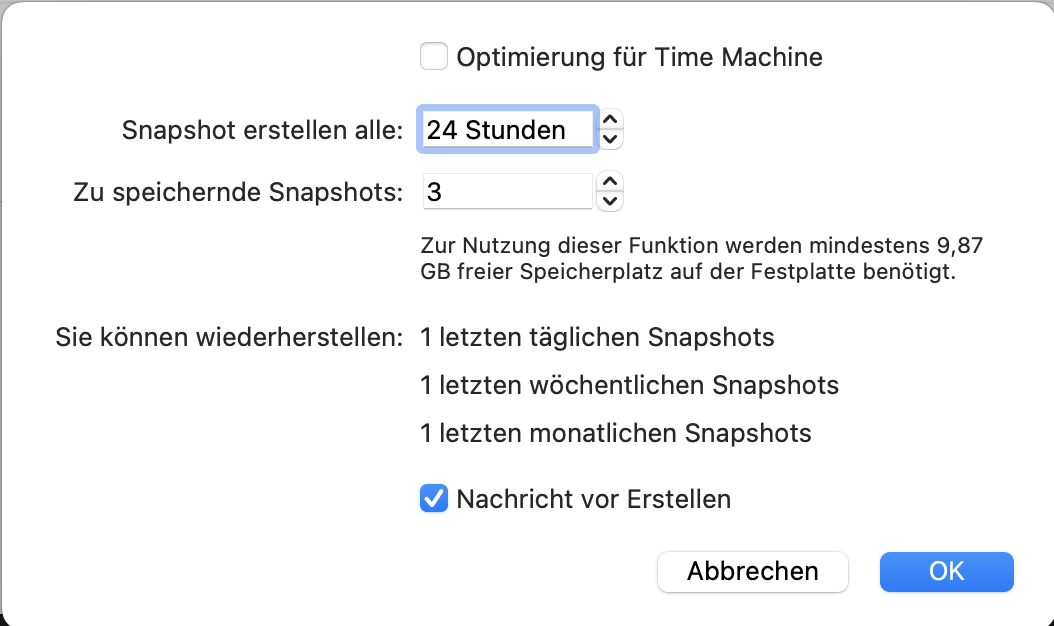Screen dimensions: 1054x626
Task: Click the Nachricht vor Erstellen label text
Action: tap(593, 498)
